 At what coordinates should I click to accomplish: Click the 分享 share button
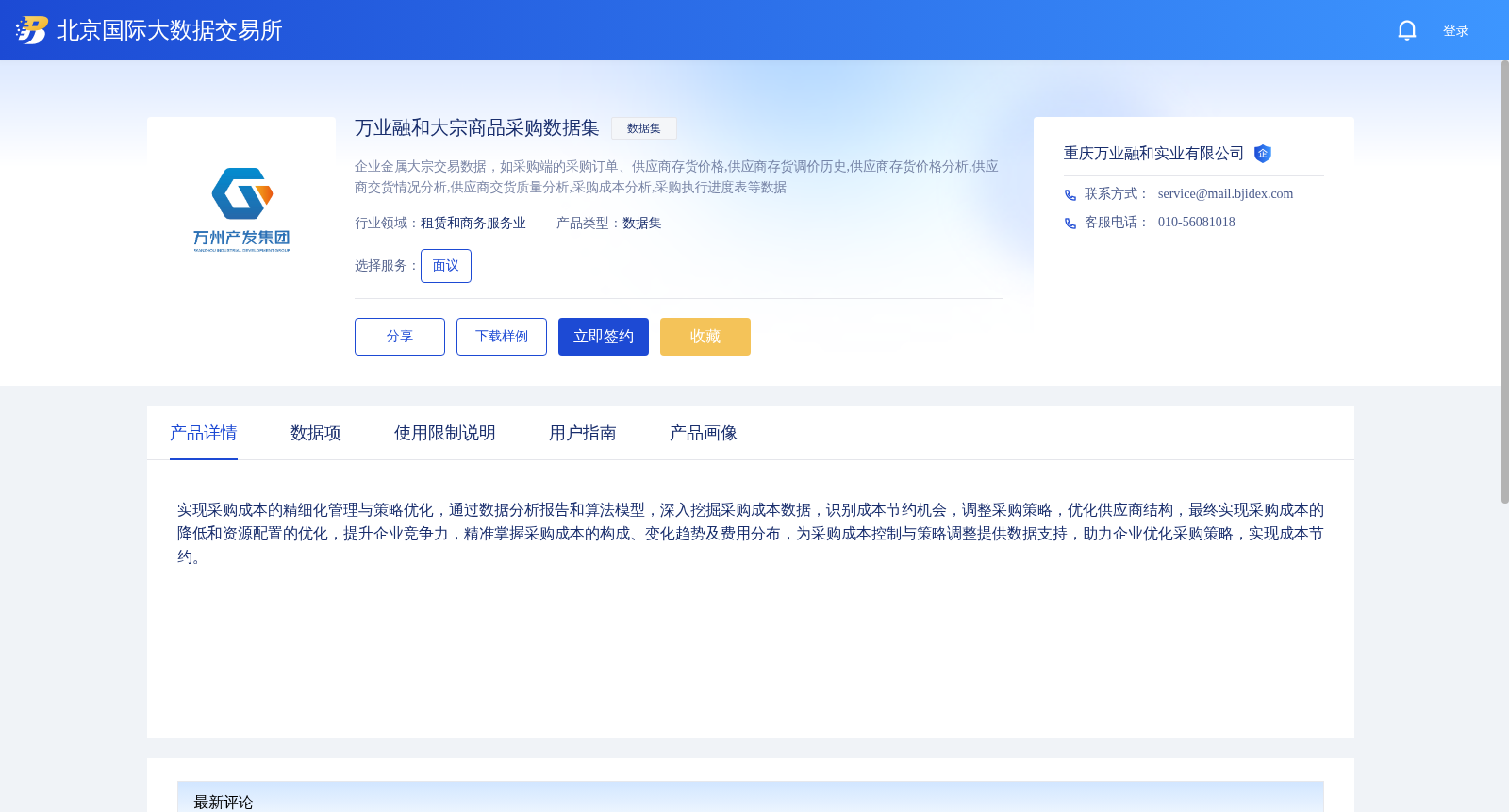pyautogui.click(x=400, y=337)
